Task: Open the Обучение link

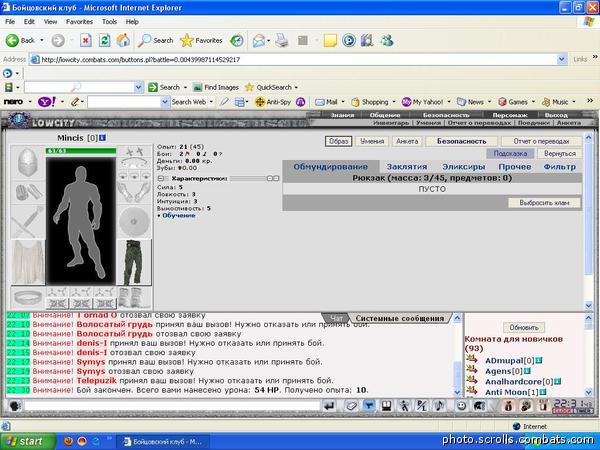Action: point(179,216)
